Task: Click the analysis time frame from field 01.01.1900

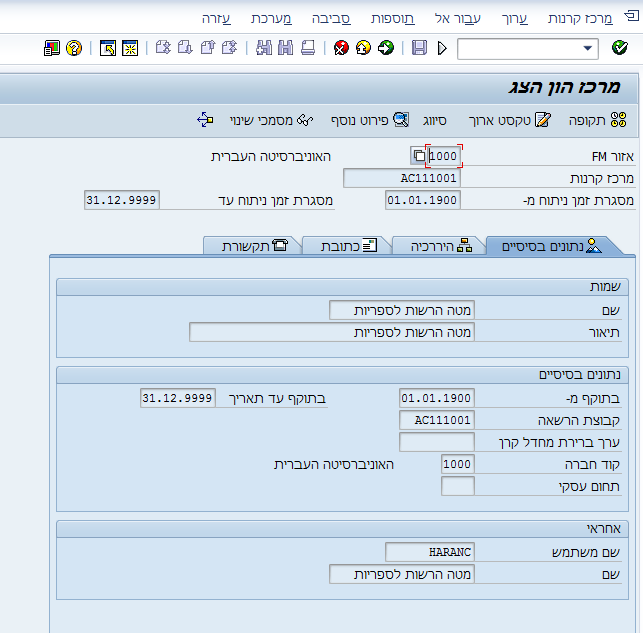Action: [x=423, y=200]
